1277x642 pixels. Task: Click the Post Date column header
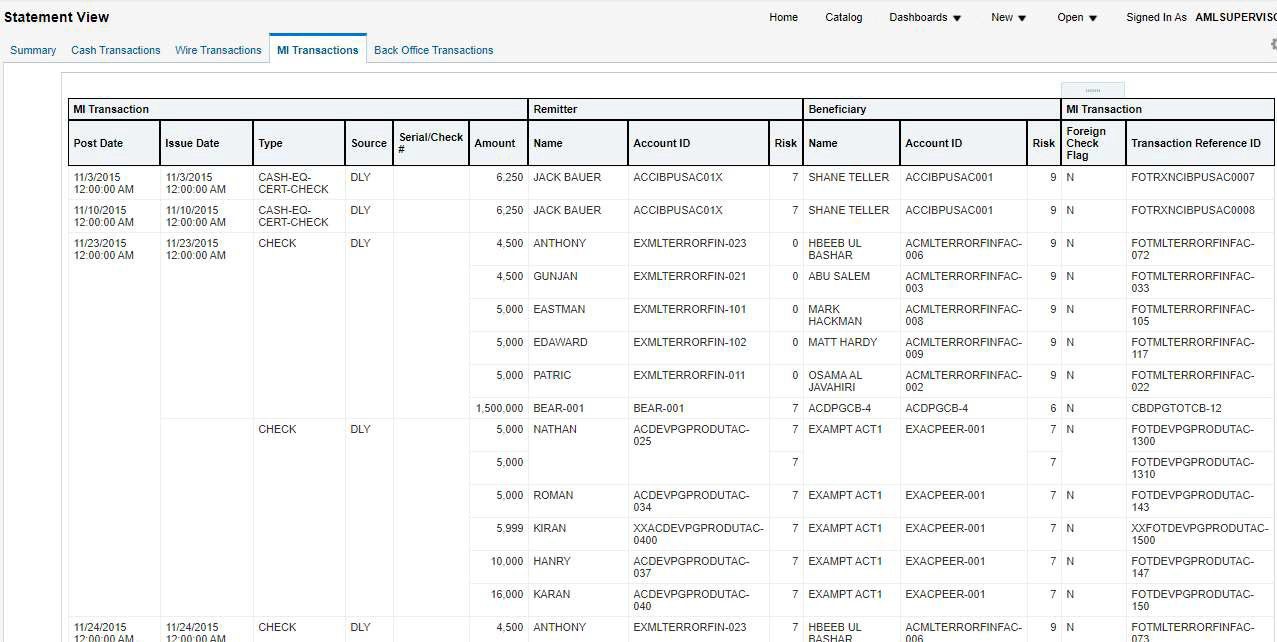coord(98,143)
